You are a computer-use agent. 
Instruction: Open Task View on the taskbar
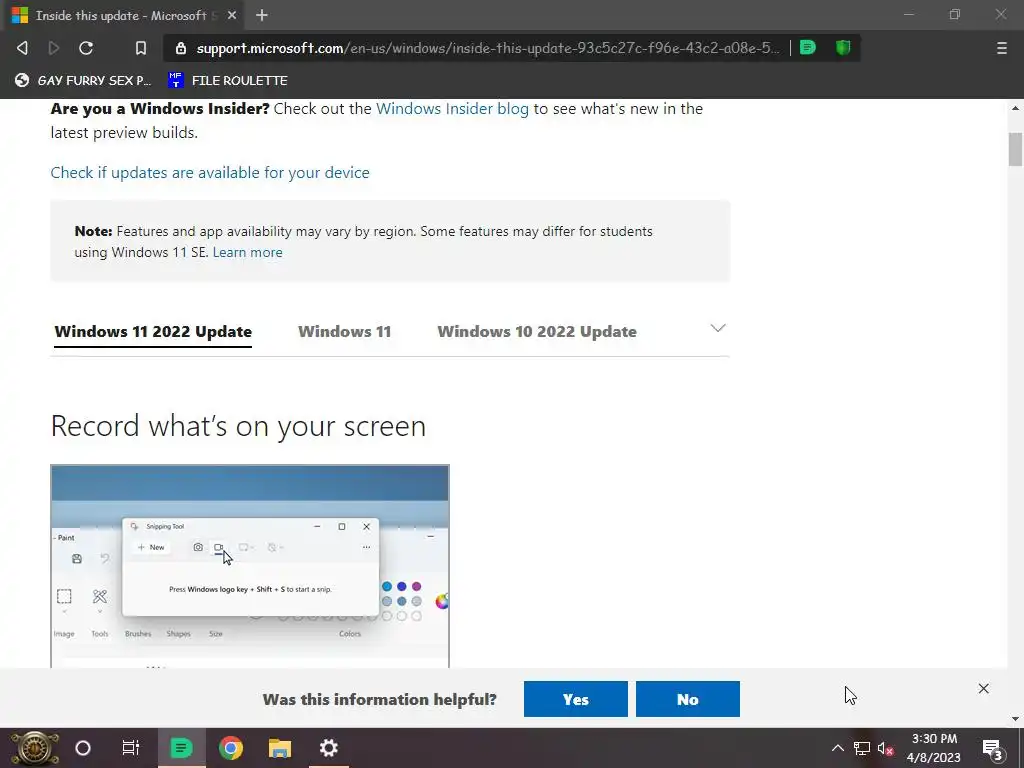coord(131,748)
